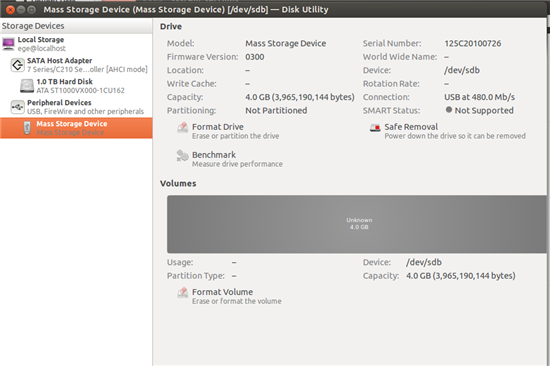
Task: Click volume Device value /dev/sdb
Action: tap(424, 262)
